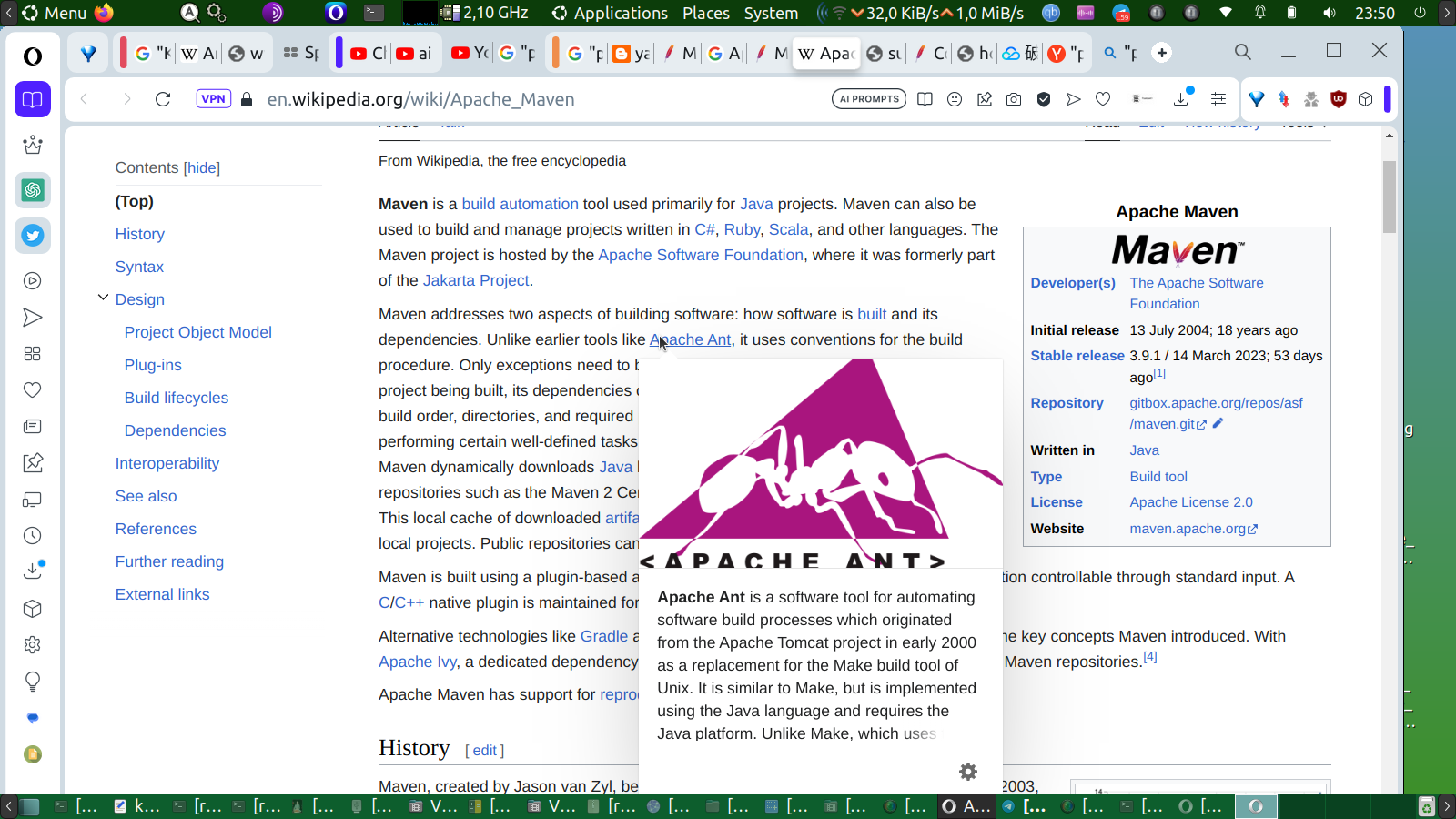Open the system Menu in top panel
The height and width of the screenshot is (819, 1456).
tap(55, 13)
